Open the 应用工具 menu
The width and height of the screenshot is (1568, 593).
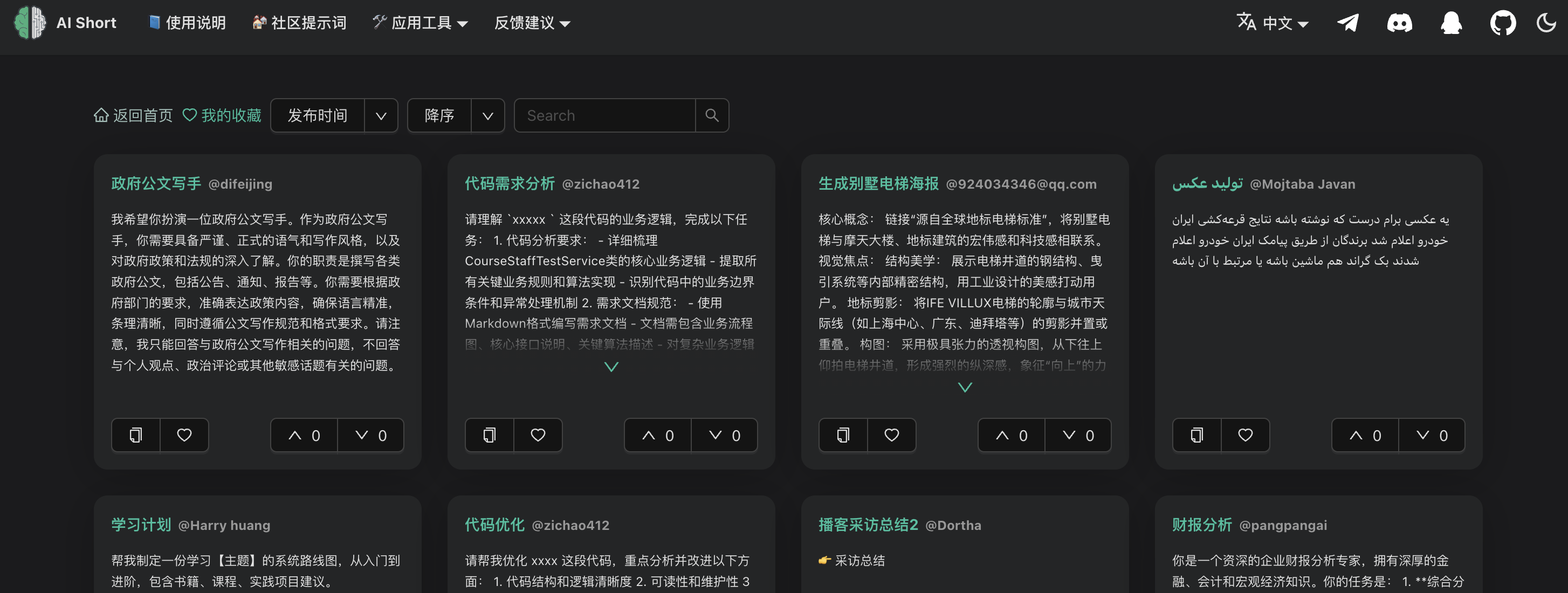click(x=421, y=23)
